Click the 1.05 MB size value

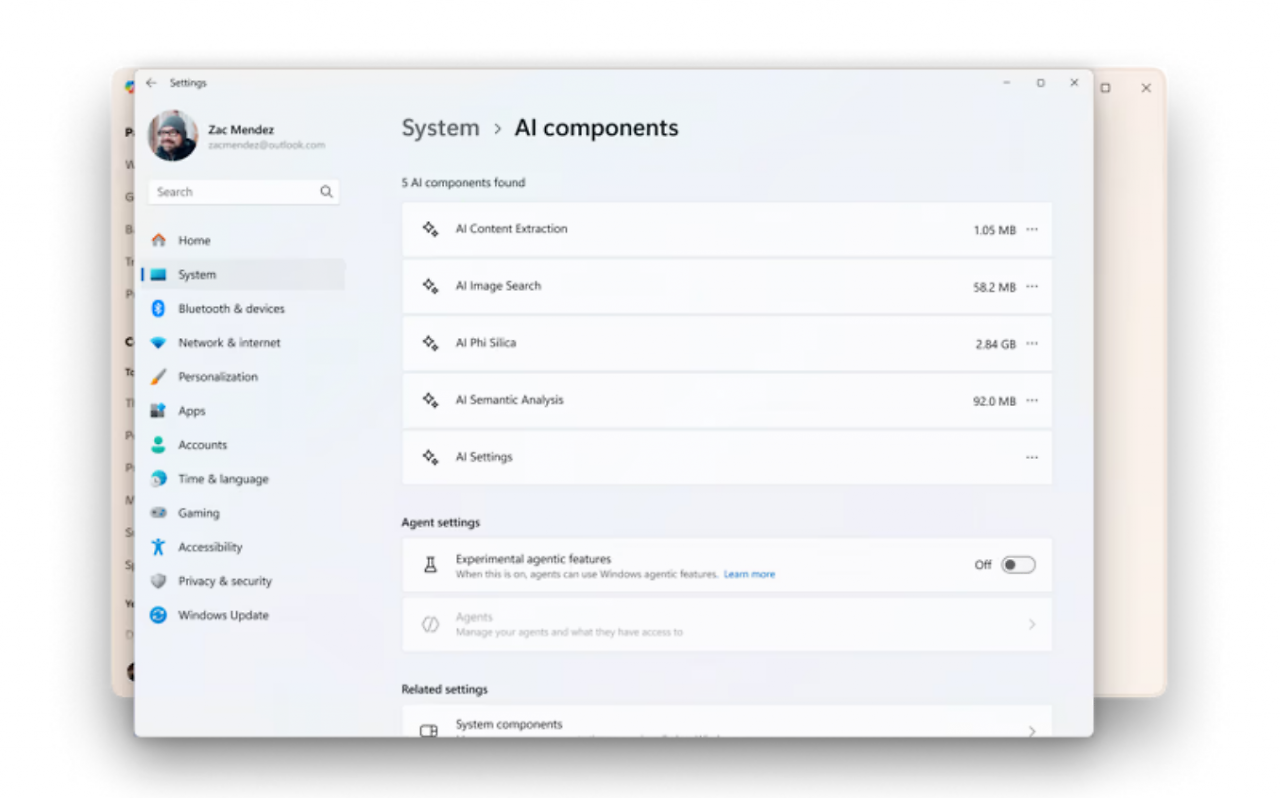994,230
